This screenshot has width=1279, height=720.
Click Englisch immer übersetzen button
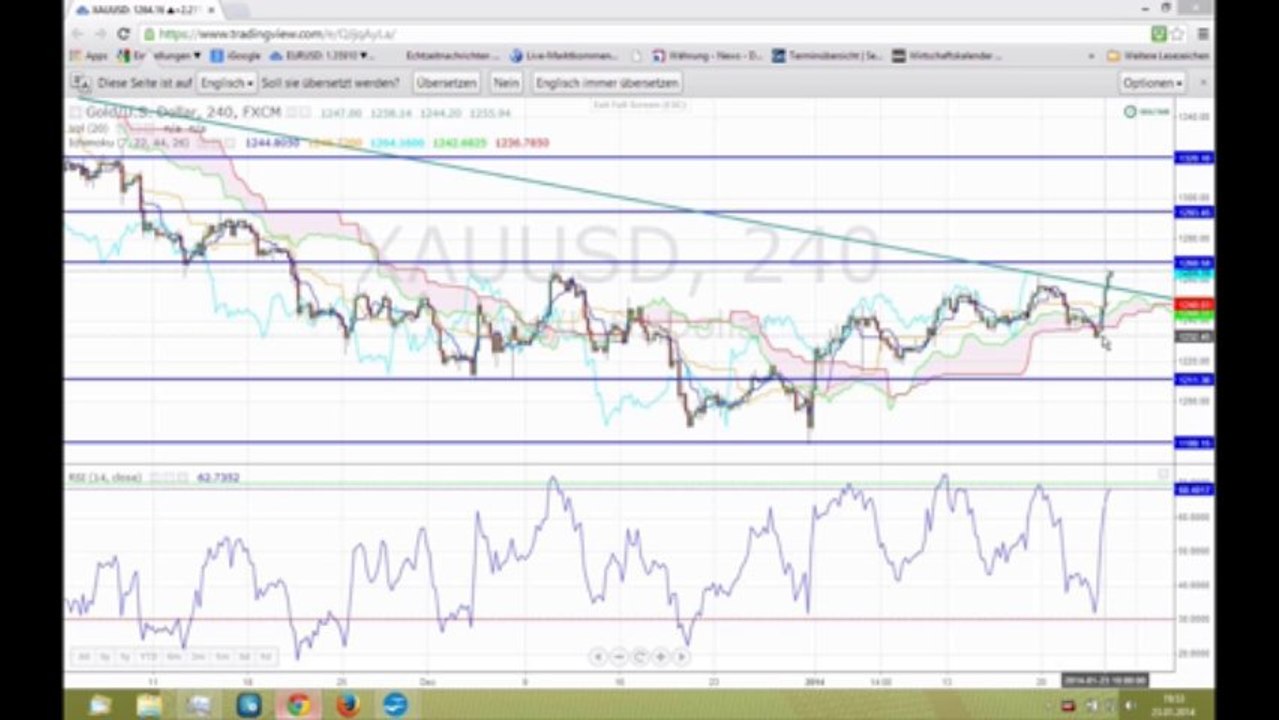coord(607,83)
